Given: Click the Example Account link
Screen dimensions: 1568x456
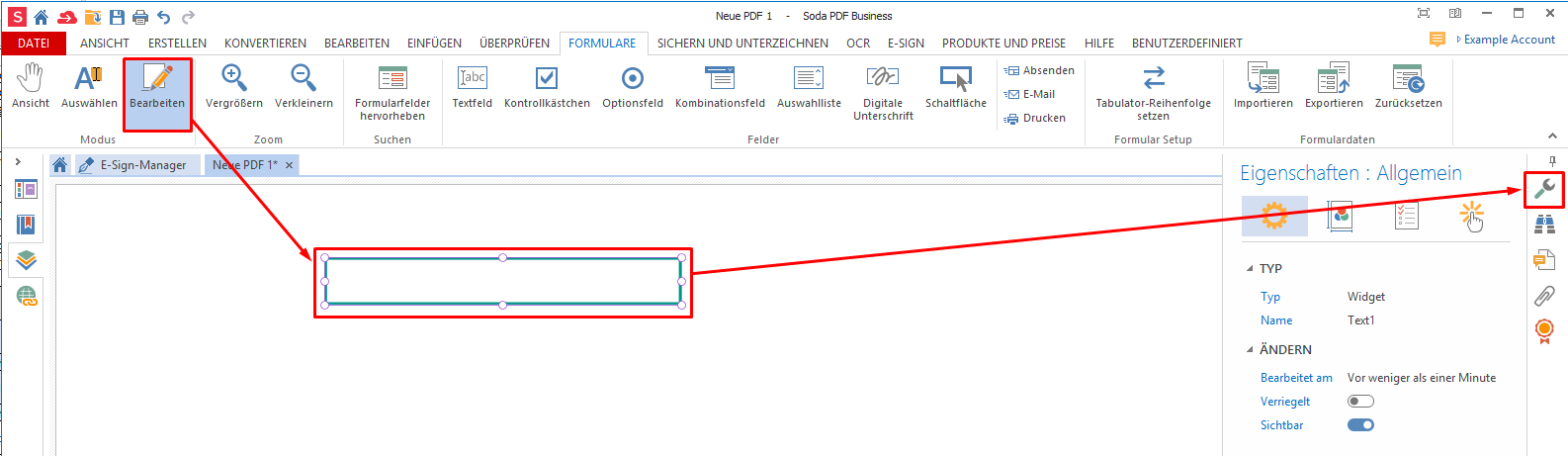Looking at the screenshot, I should 1509,40.
